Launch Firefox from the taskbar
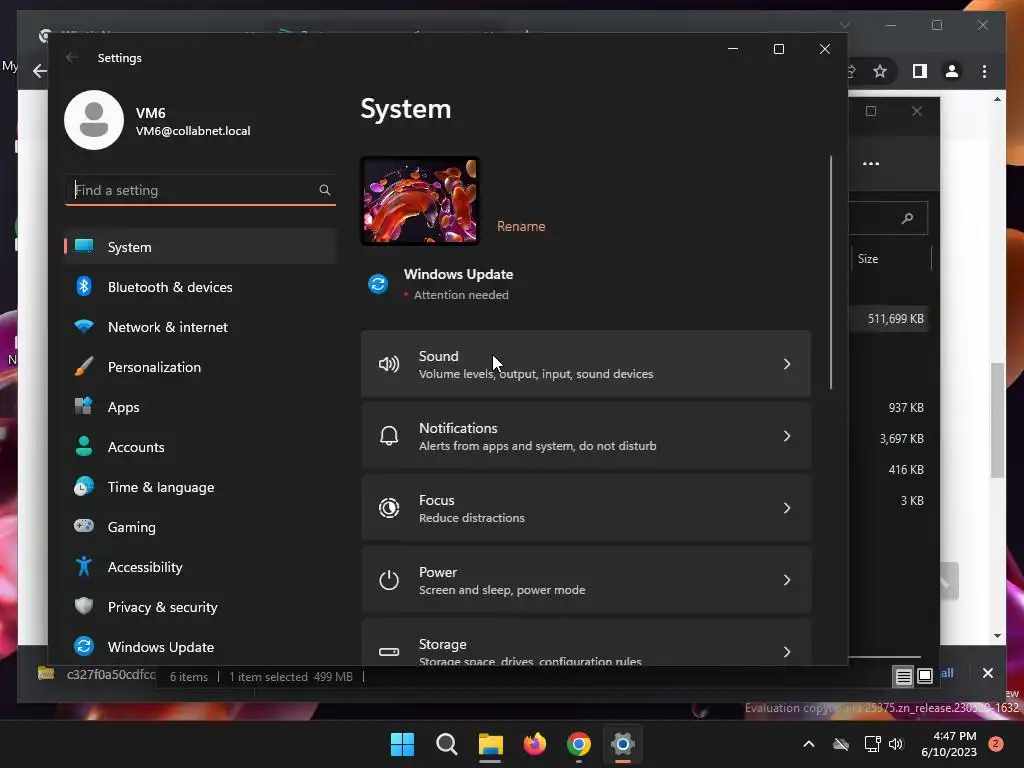Image resolution: width=1024 pixels, height=768 pixels. coord(535,744)
